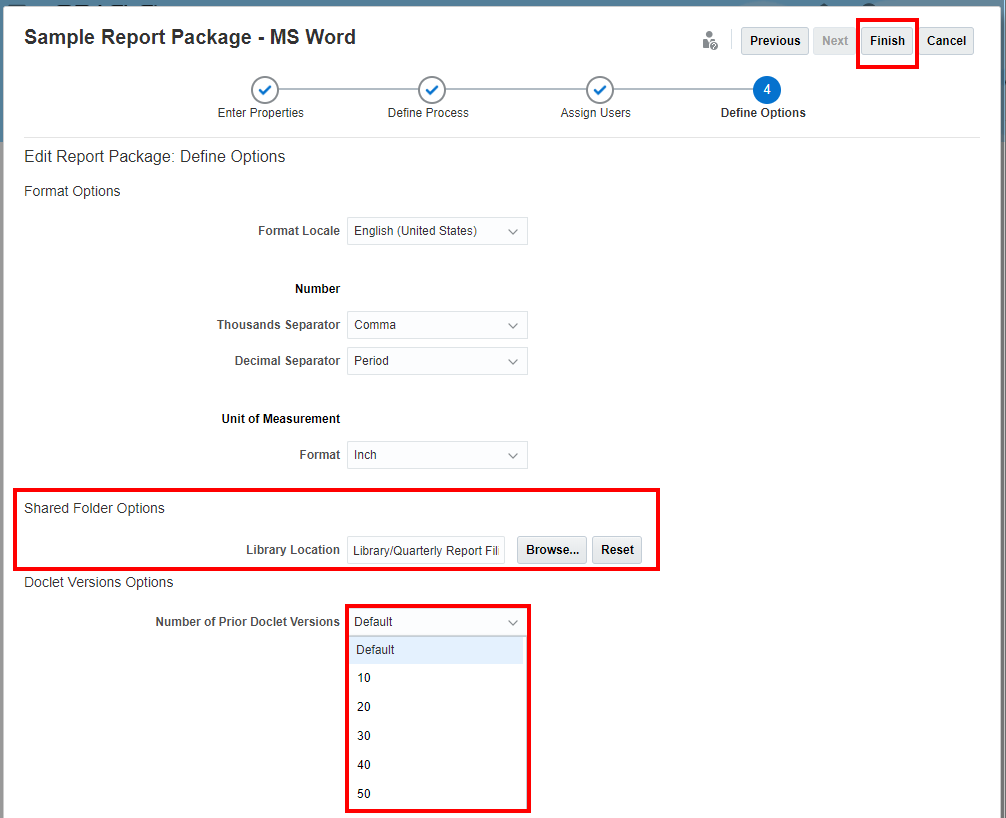Expand the Thousands Separator dropdown
This screenshot has width=1006, height=818.
(437, 325)
